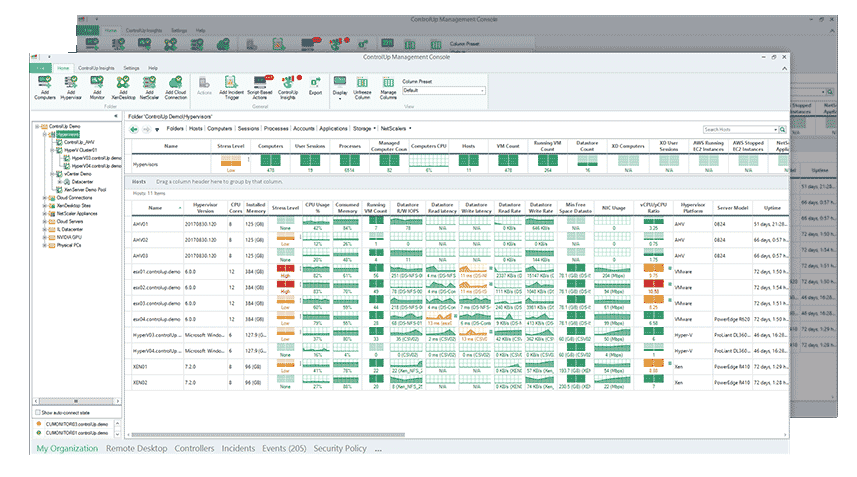Open the navigation history dropdown arrow
Image resolution: width=857 pixels, height=477 pixels.
157,129
